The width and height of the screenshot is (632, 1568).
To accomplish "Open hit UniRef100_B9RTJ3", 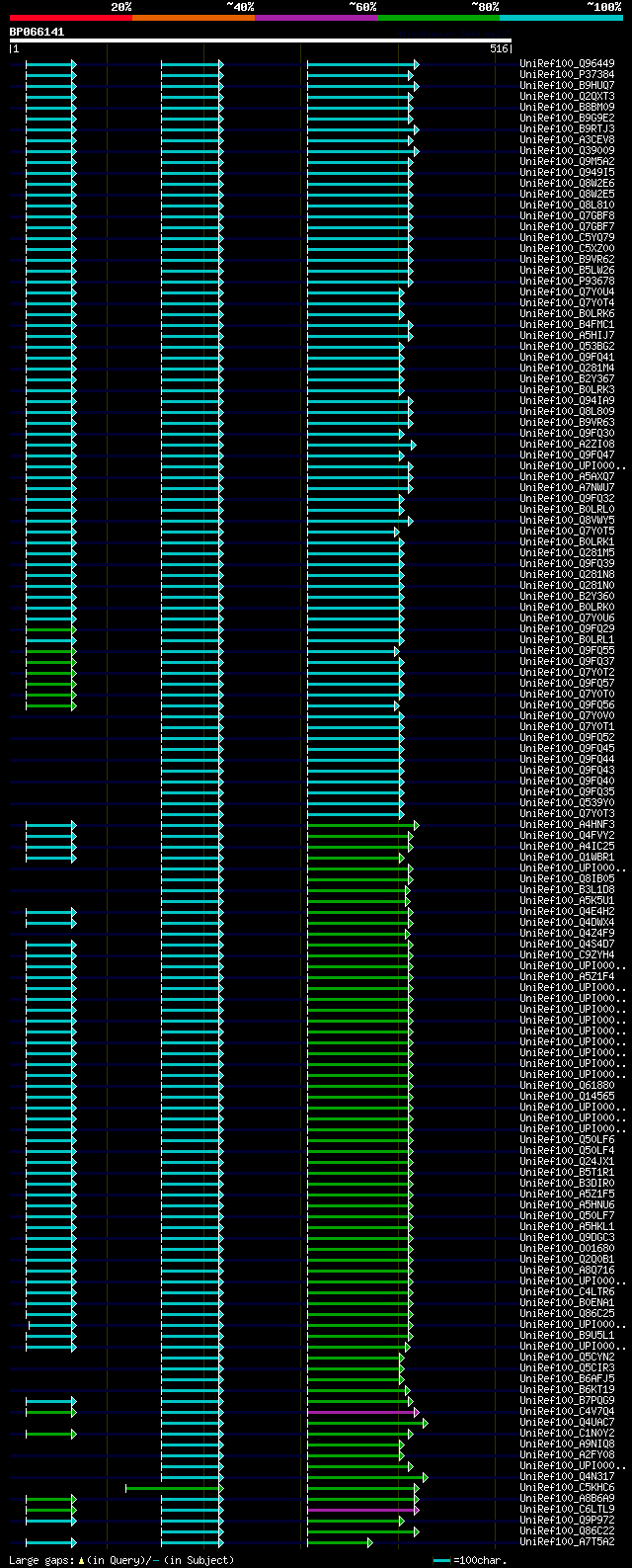I will pos(567,129).
